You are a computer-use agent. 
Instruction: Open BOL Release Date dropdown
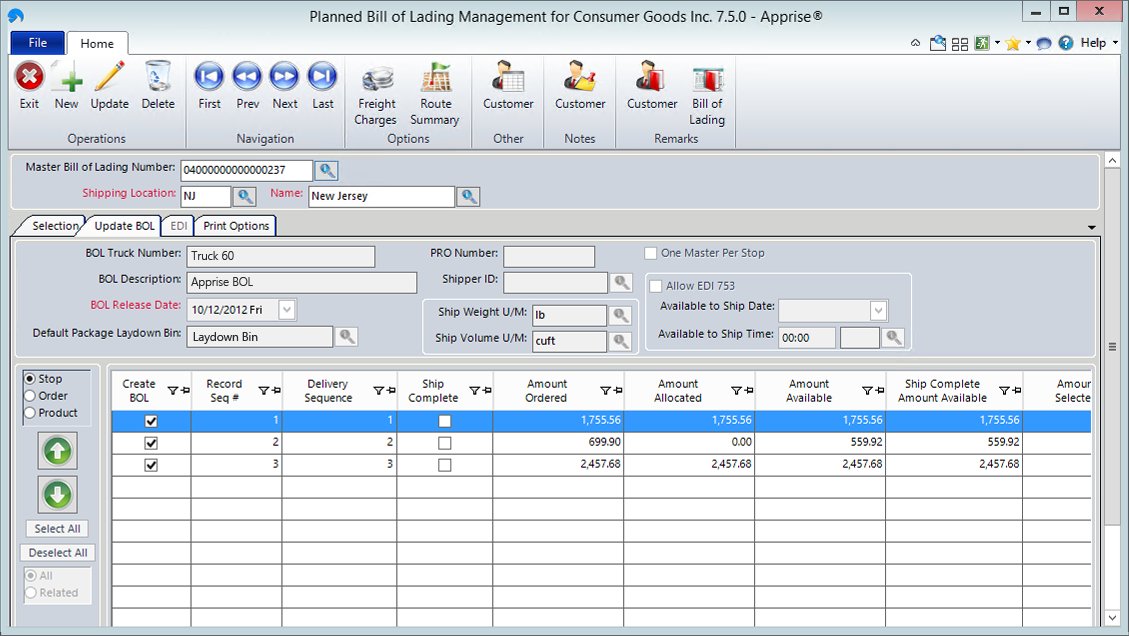(x=287, y=310)
